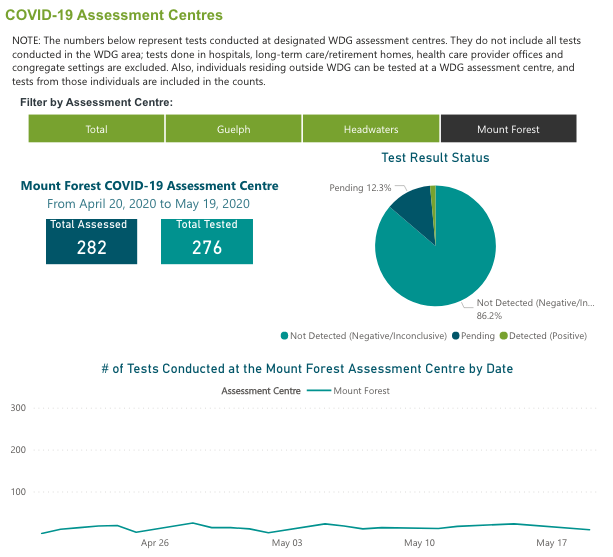This screenshot has width=613, height=557.
Task: Click the Total Assessed 282 card
Action: pos(91,240)
